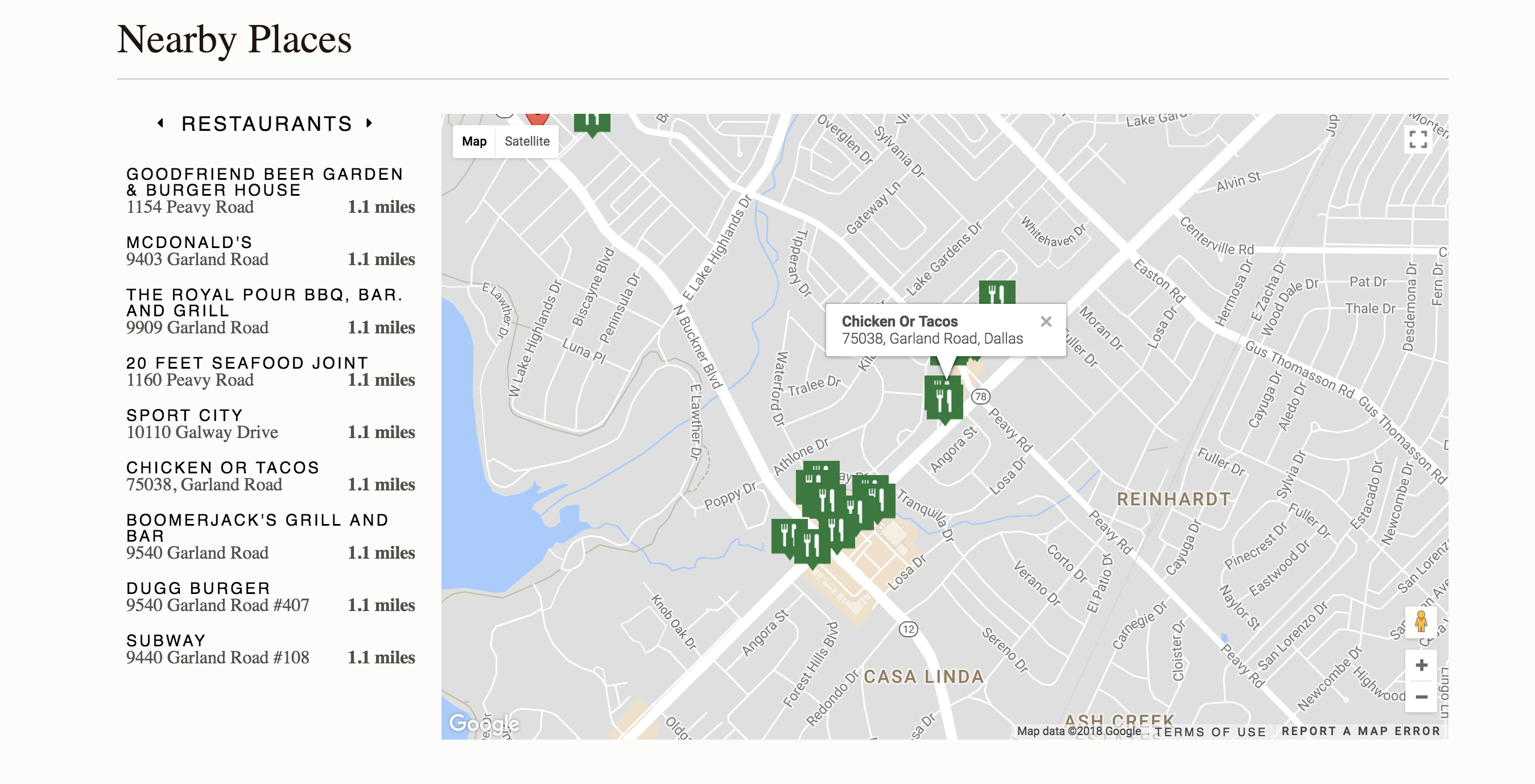The width and height of the screenshot is (1535, 784).
Task: Close the Chicken Or Tacos info popup
Action: click(1046, 321)
